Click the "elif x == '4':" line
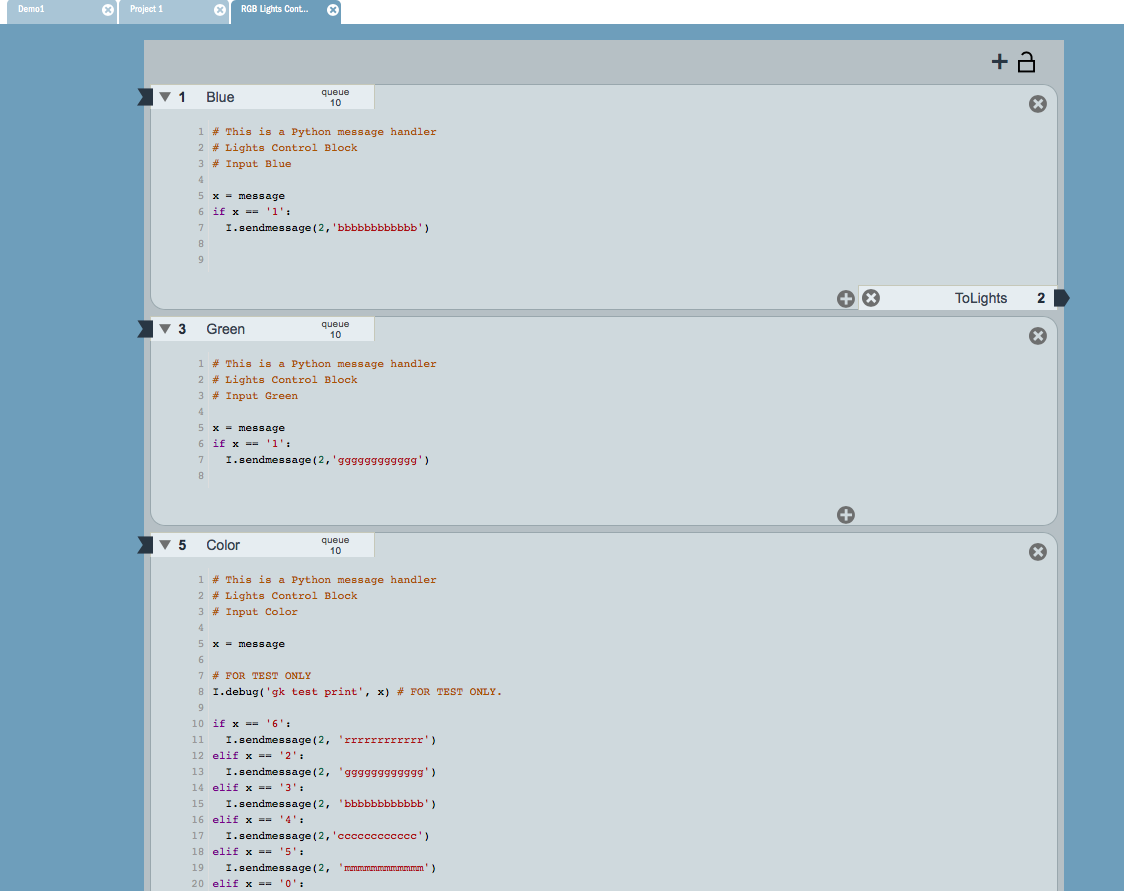The height and width of the screenshot is (891, 1124). [x=258, y=820]
